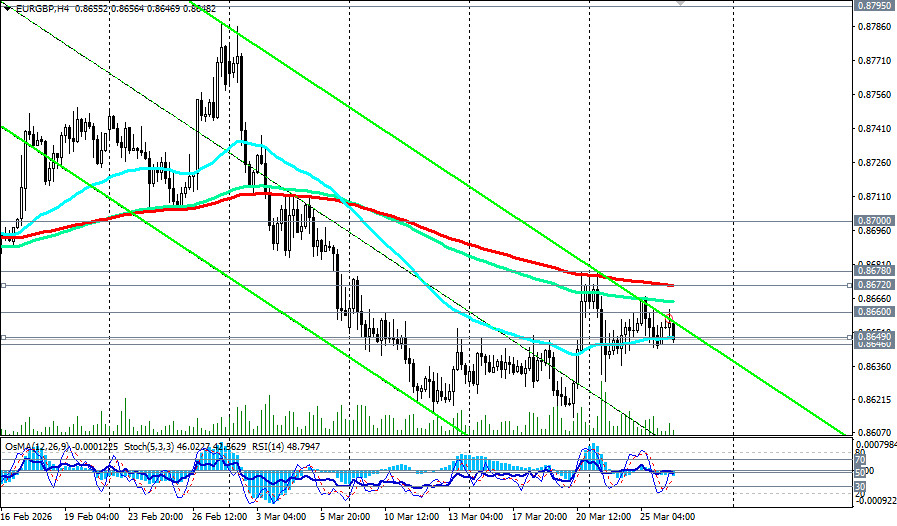Click the OsMA(12,26,9) indicator label
This screenshot has height=526, width=897.
point(36,446)
